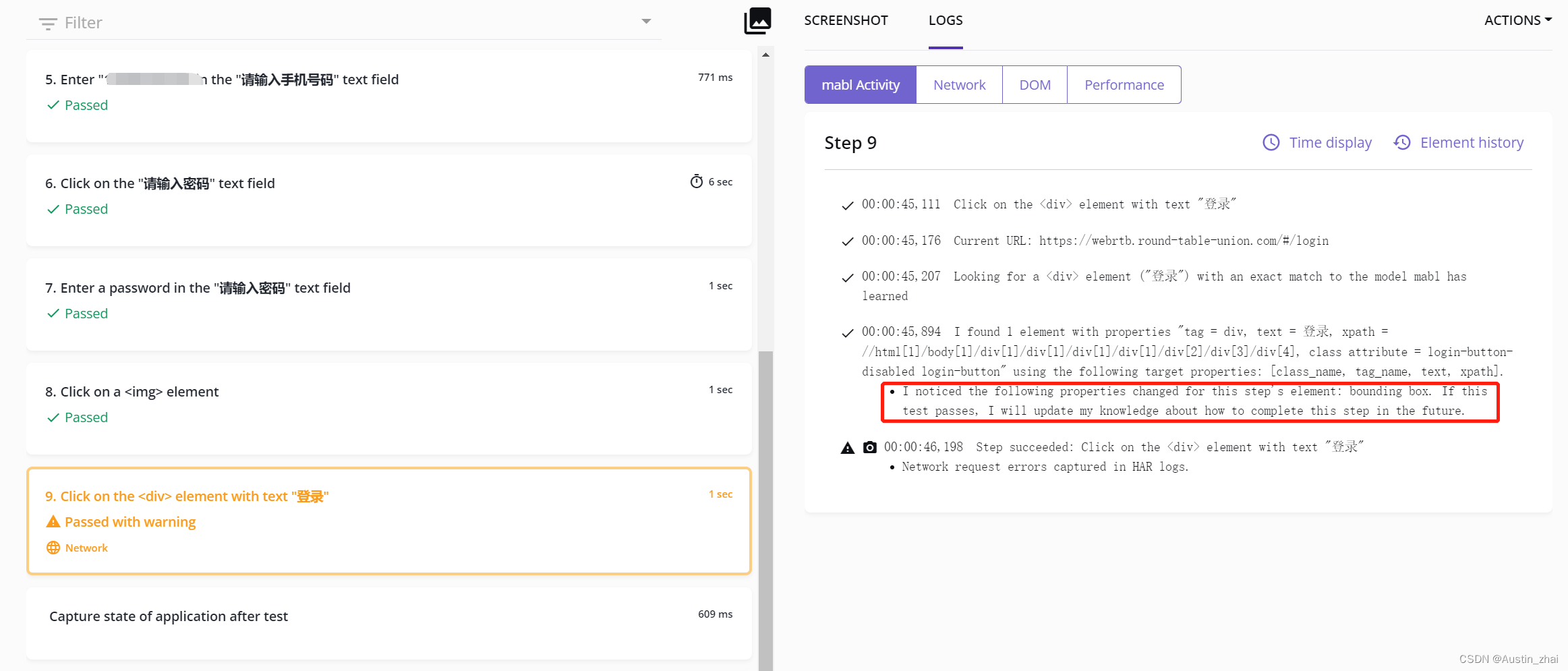The height and width of the screenshot is (671, 1568).
Task: Switch to the SCREENSHOT tab
Action: (x=846, y=20)
